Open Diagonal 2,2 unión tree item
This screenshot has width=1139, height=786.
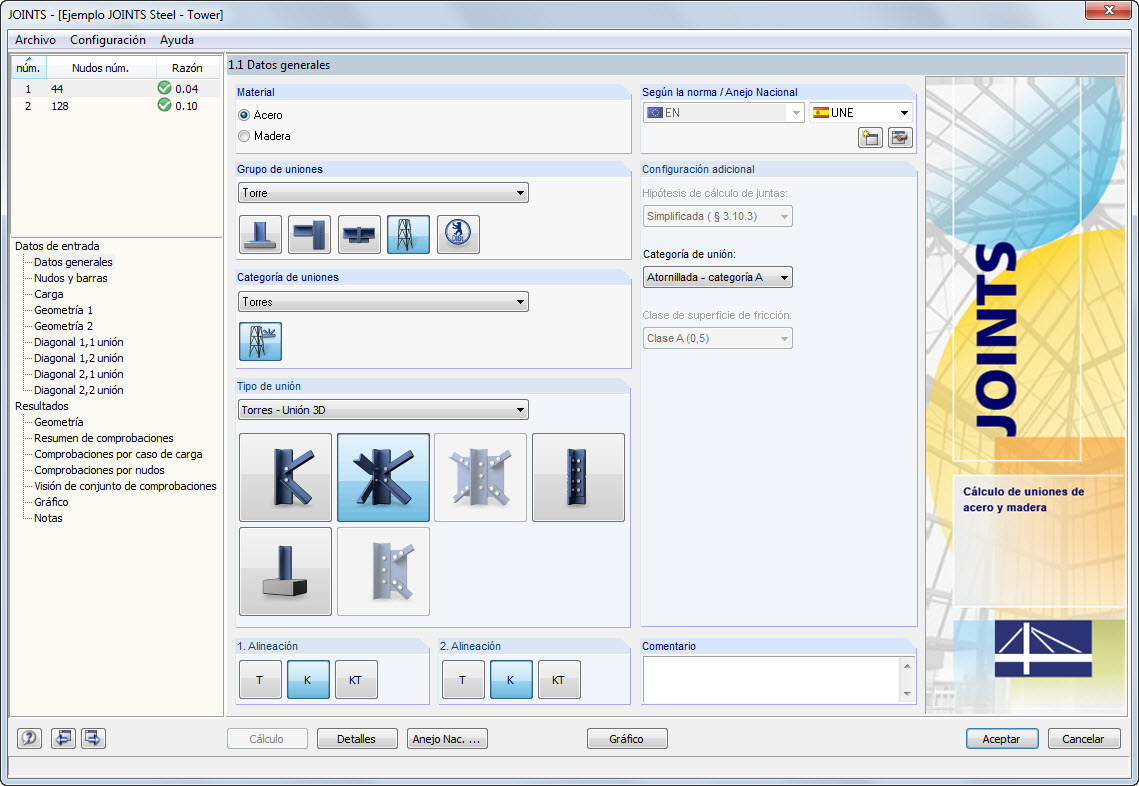(78, 390)
